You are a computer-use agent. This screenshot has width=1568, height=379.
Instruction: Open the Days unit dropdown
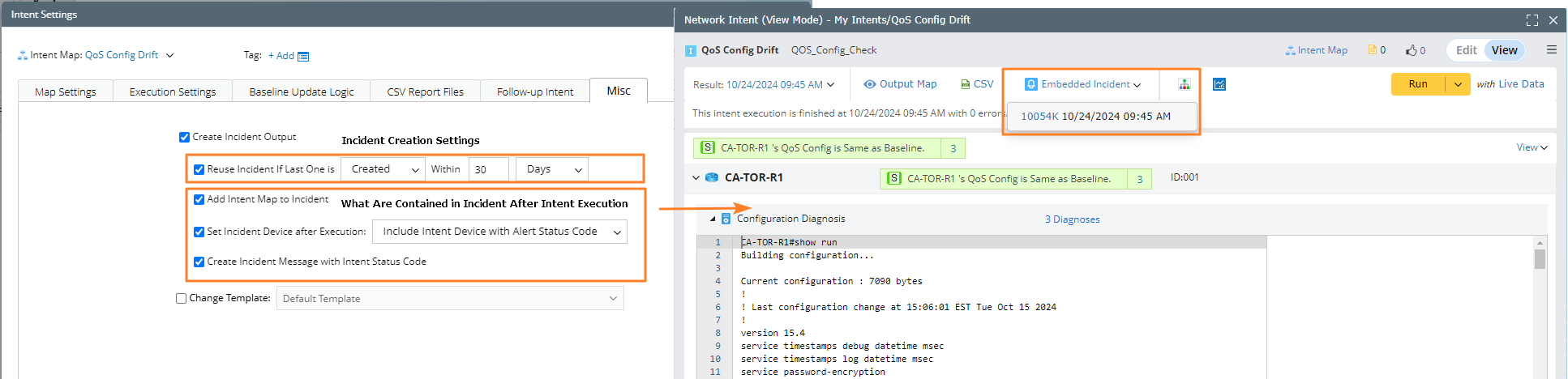(x=552, y=169)
